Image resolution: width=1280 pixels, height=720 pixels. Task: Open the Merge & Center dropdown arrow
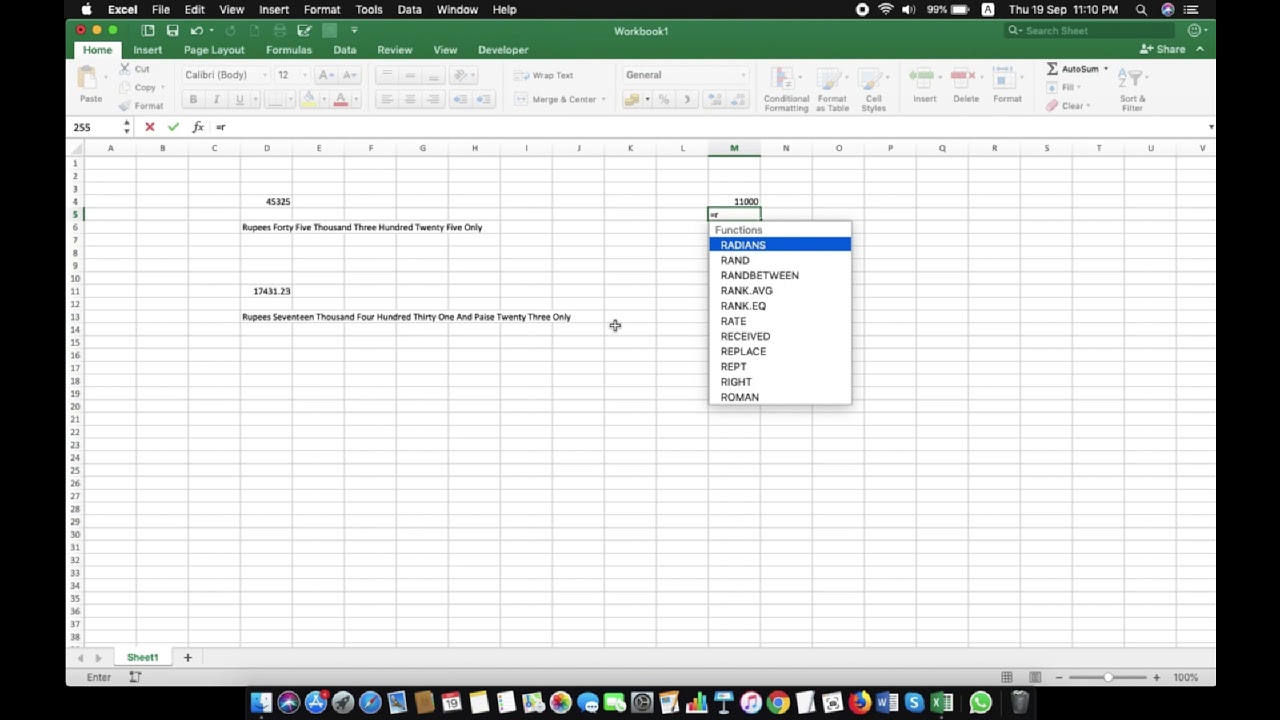click(x=604, y=99)
